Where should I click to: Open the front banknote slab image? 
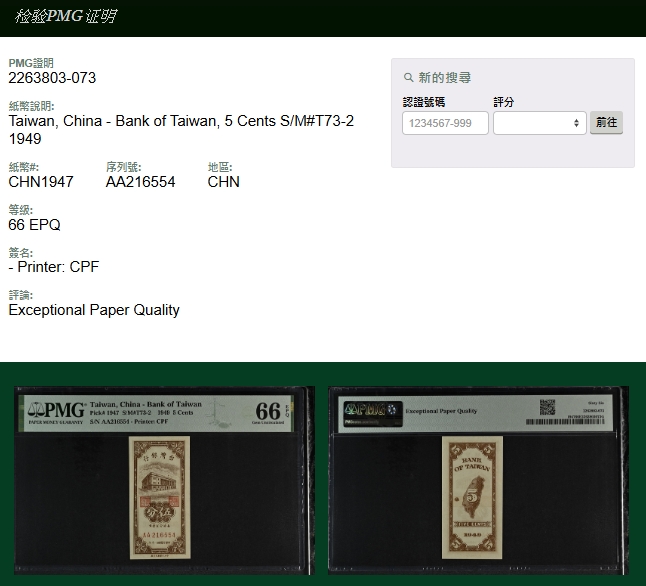(164, 480)
